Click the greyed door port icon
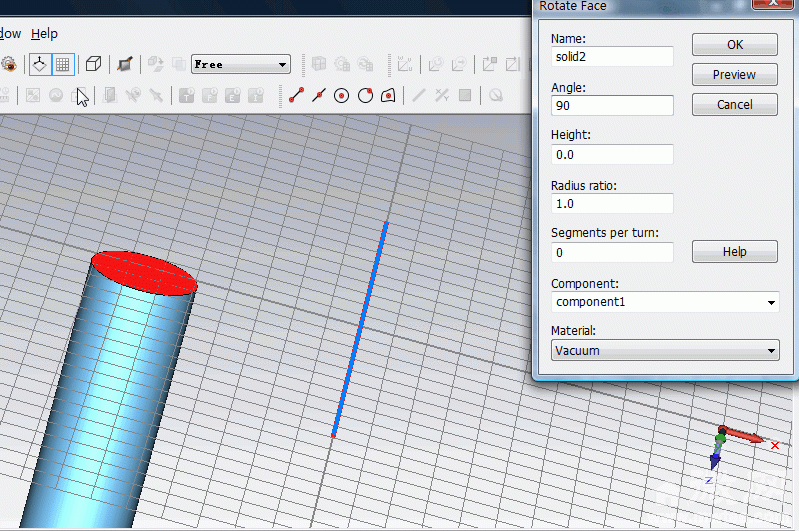799x531 pixels. click(110, 95)
